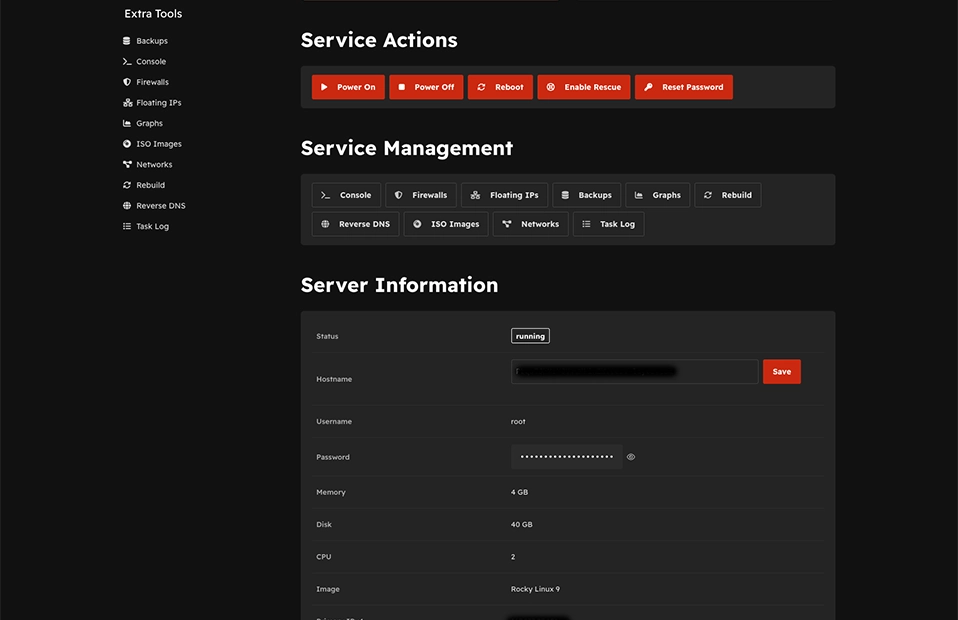Open the ISO Images sidebar link
The image size is (958, 620).
click(x=158, y=144)
